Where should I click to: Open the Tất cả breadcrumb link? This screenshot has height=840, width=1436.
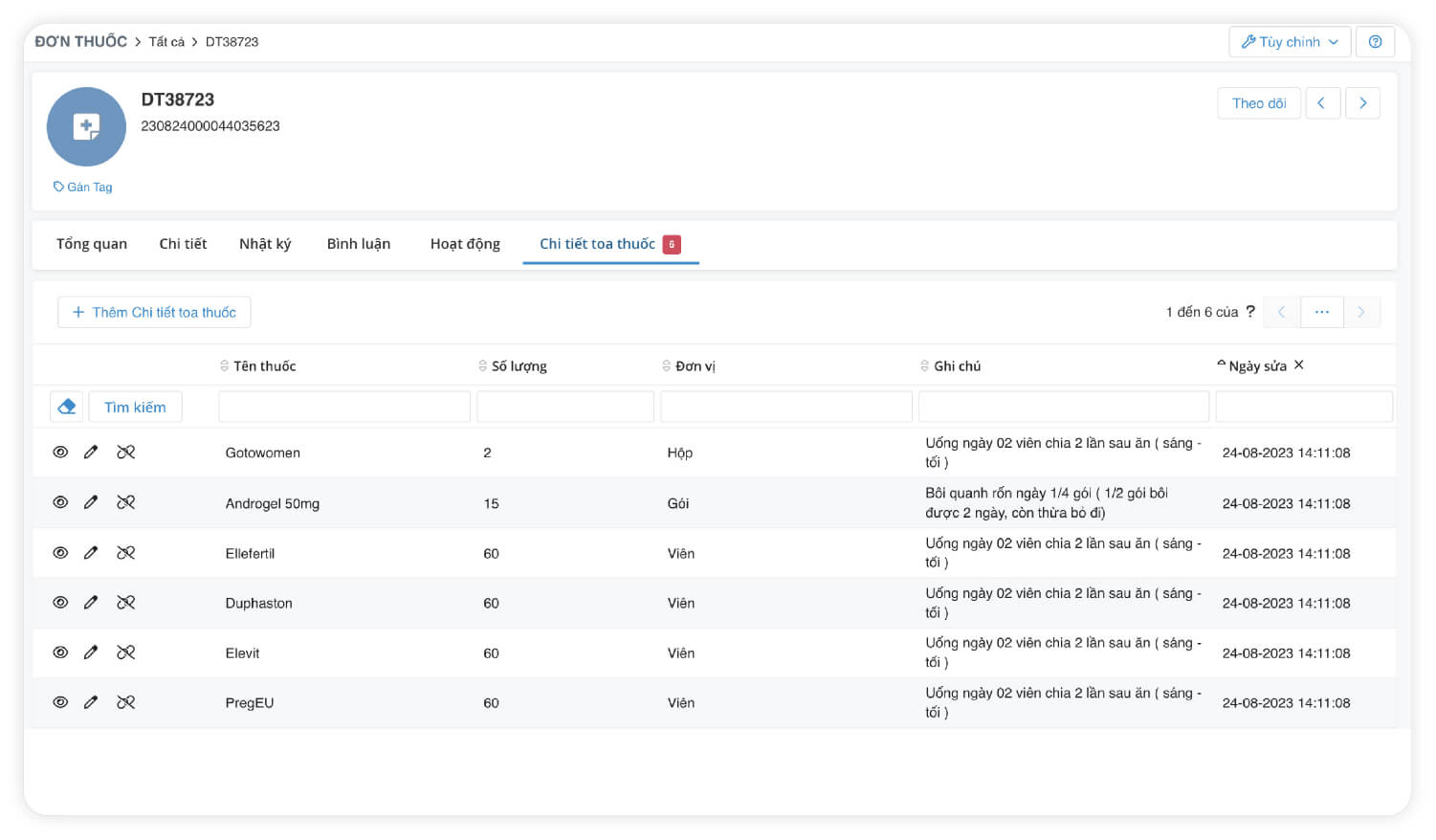pyautogui.click(x=166, y=42)
